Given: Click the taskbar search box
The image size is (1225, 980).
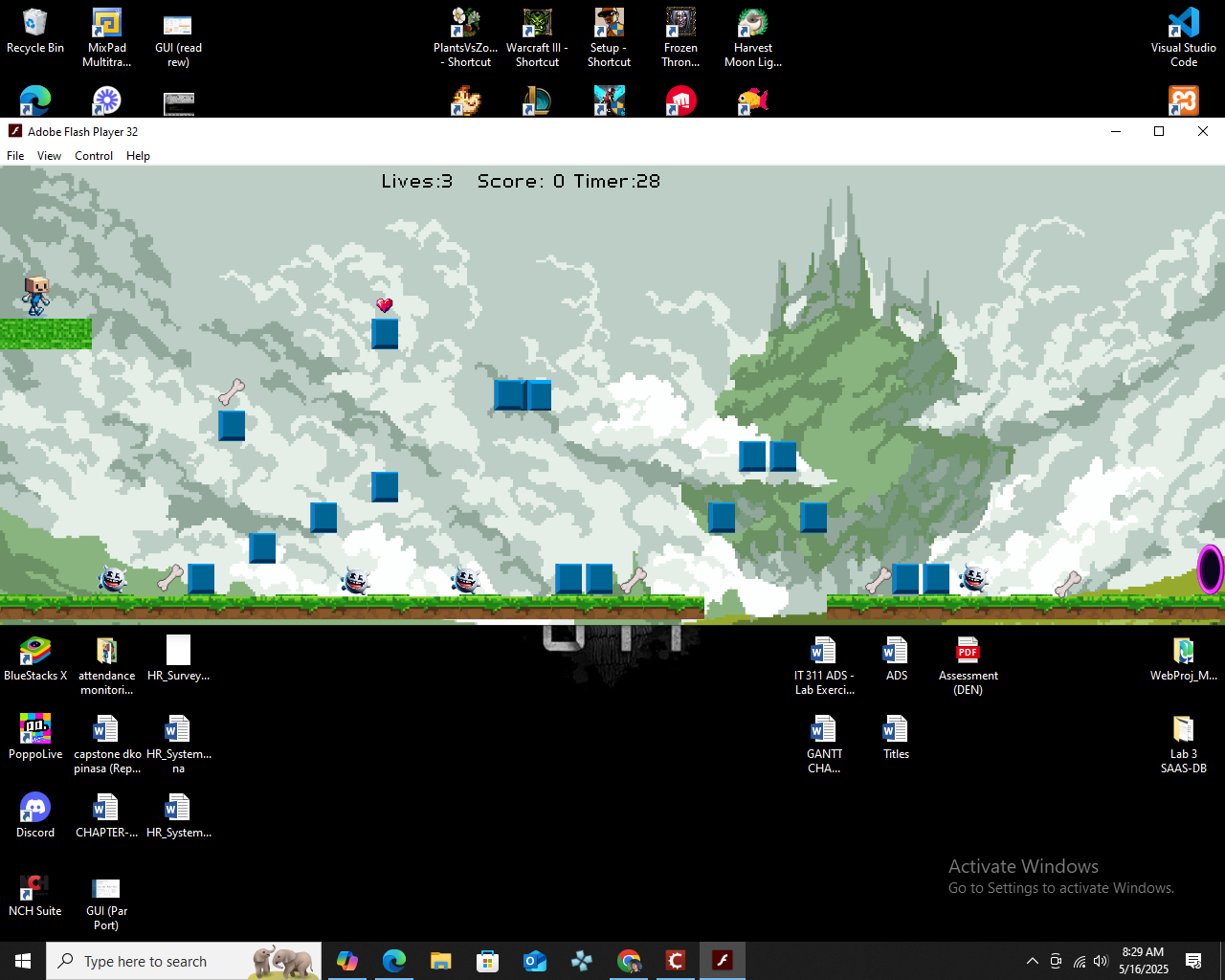Looking at the screenshot, I should [x=185, y=961].
